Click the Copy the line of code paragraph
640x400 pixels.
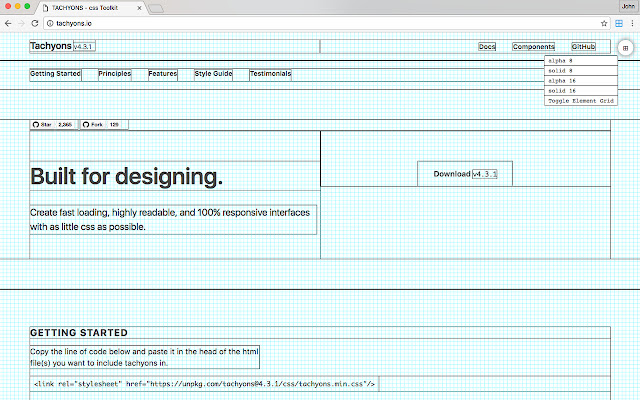point(144,357)
